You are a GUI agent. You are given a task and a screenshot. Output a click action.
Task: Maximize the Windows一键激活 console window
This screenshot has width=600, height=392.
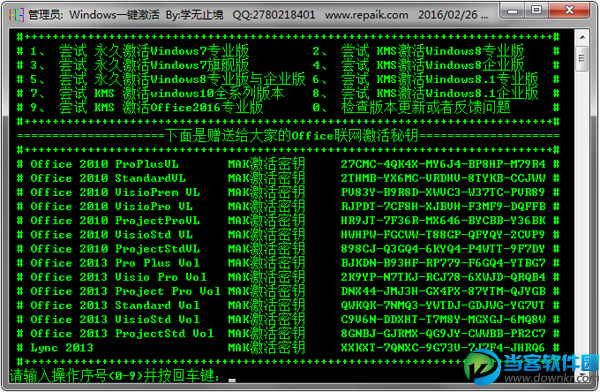[536, 11]
